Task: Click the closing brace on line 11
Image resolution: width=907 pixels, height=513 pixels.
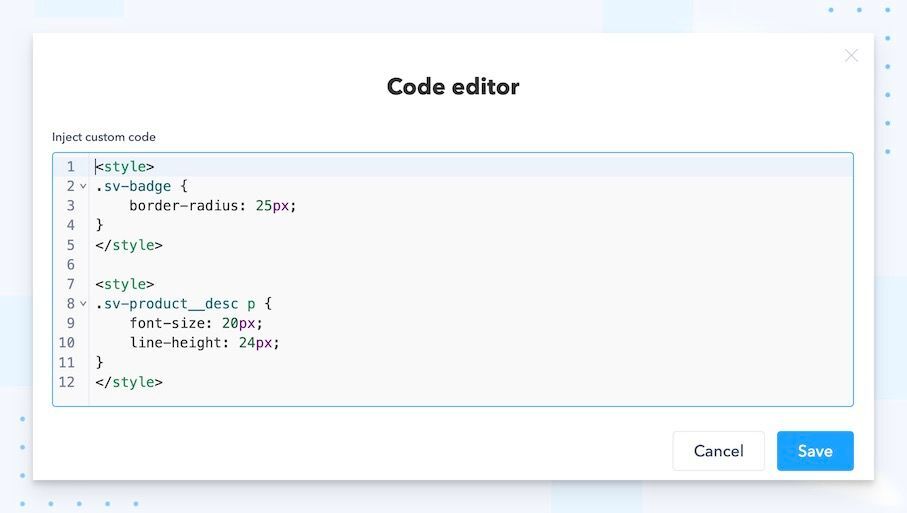Action: pos(100,362)
